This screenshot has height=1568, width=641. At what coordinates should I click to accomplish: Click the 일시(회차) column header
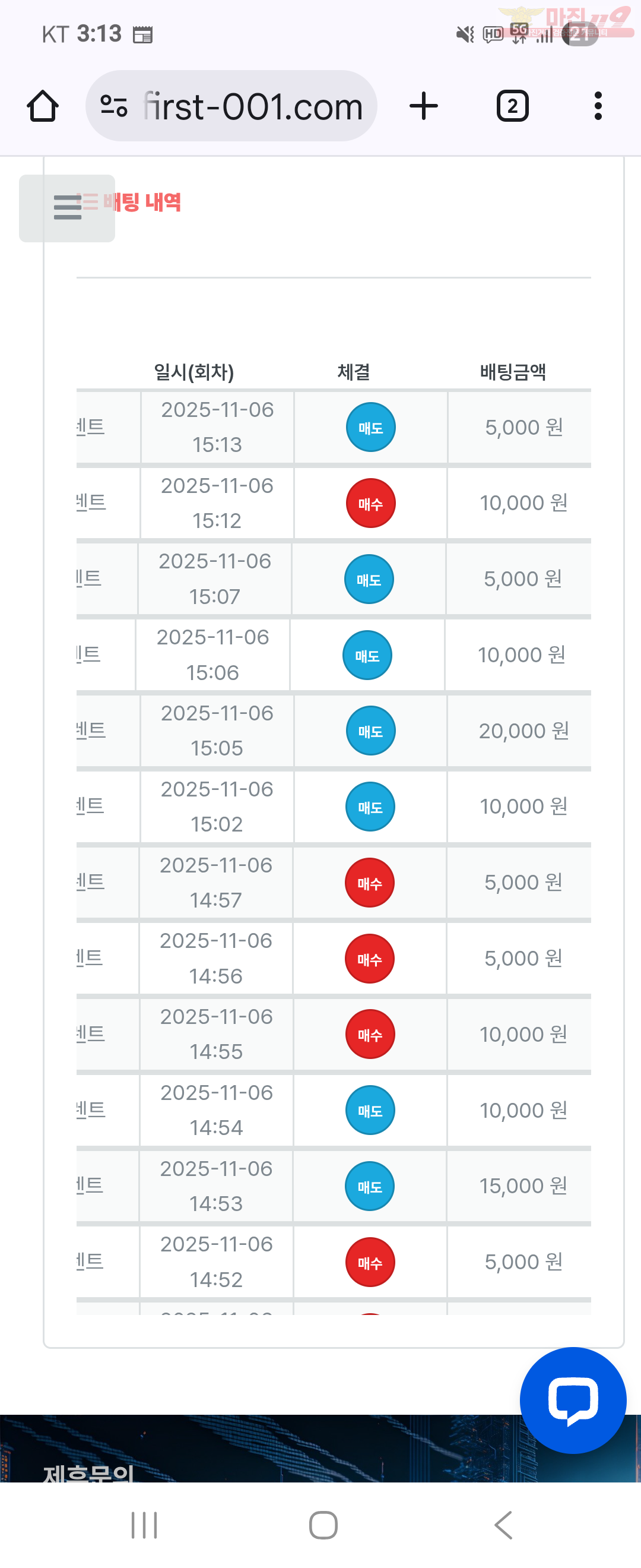193,372
